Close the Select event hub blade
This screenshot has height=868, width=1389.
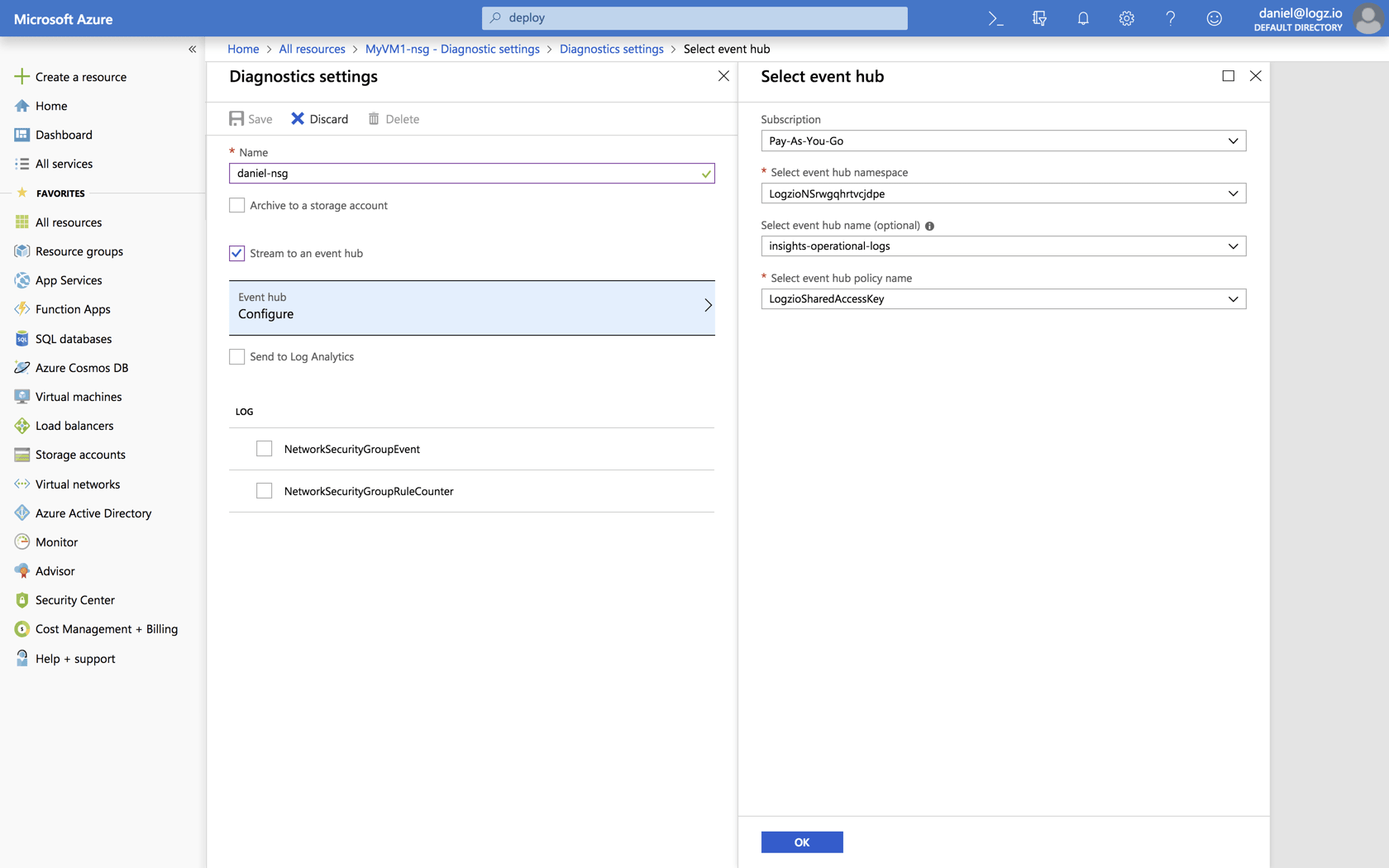pyautogui.click(x=1256, y=76)
